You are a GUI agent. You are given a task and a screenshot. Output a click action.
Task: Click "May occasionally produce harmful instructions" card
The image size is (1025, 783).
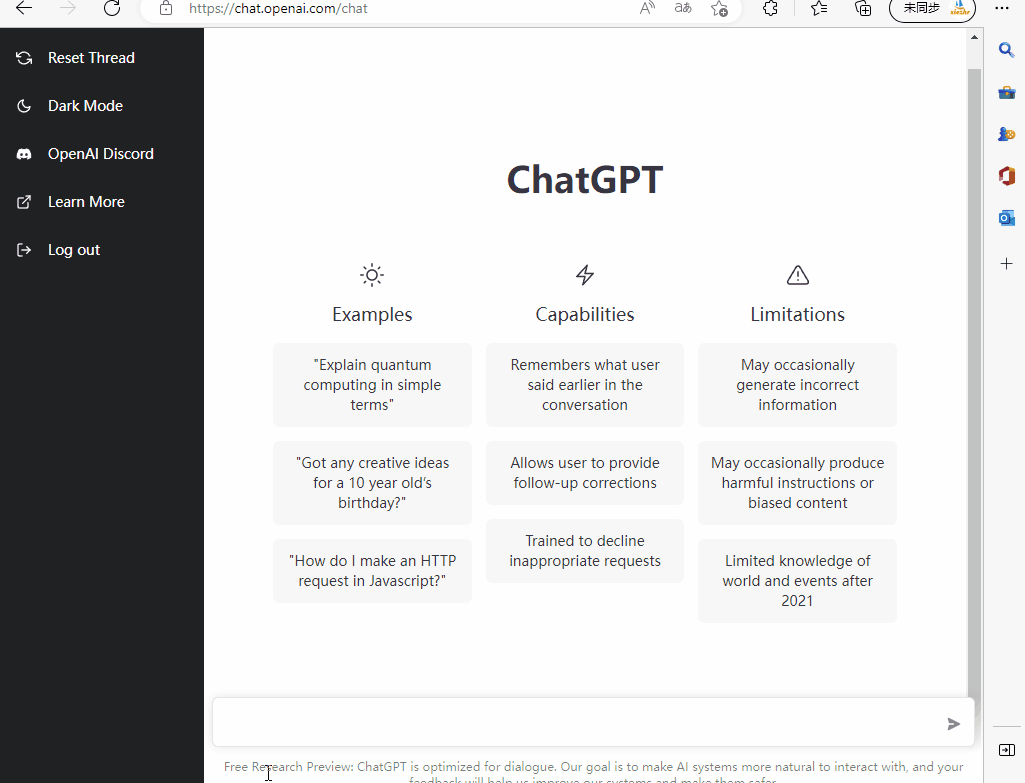[798, 483]
